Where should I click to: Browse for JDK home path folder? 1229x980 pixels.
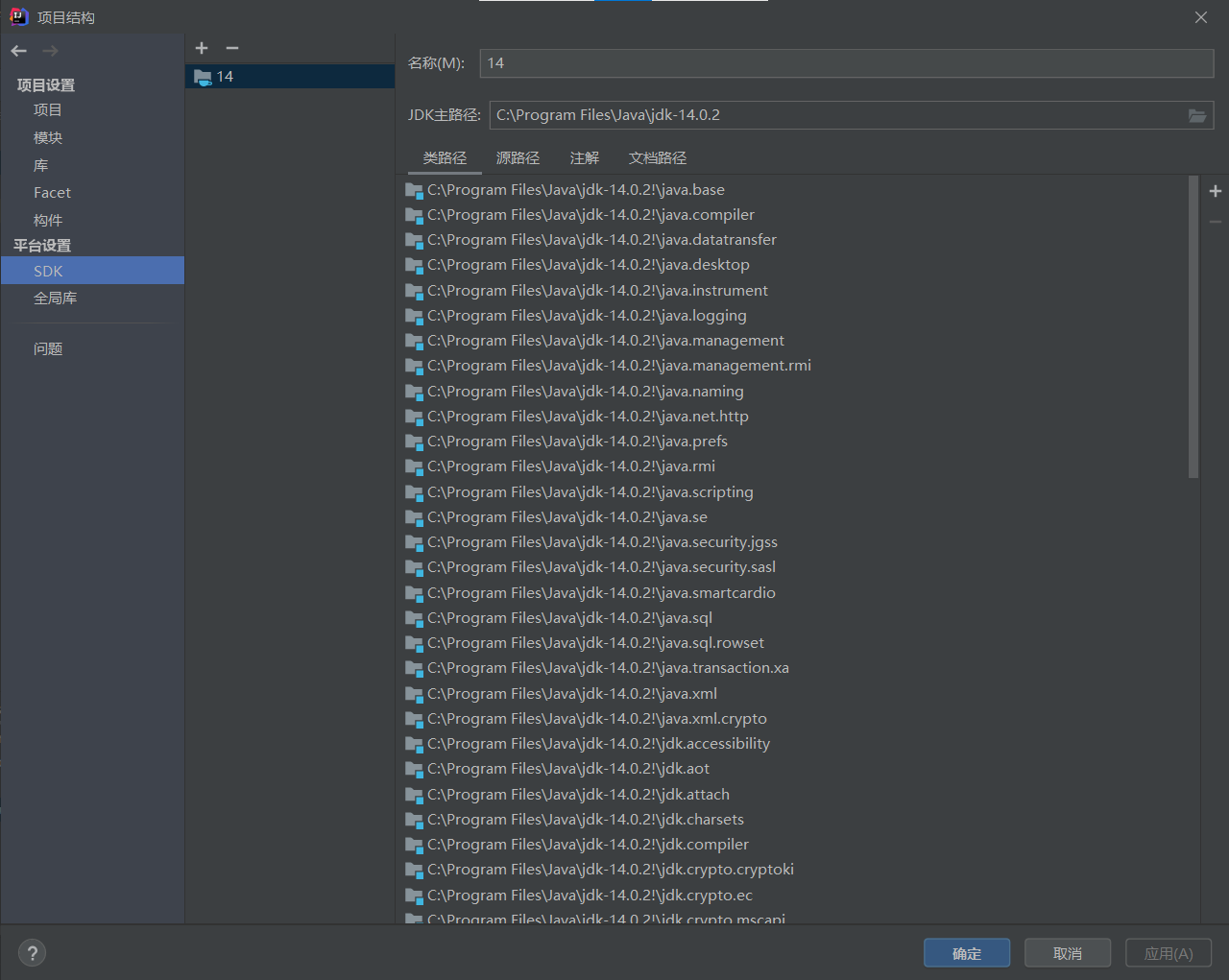[1197, 115]
